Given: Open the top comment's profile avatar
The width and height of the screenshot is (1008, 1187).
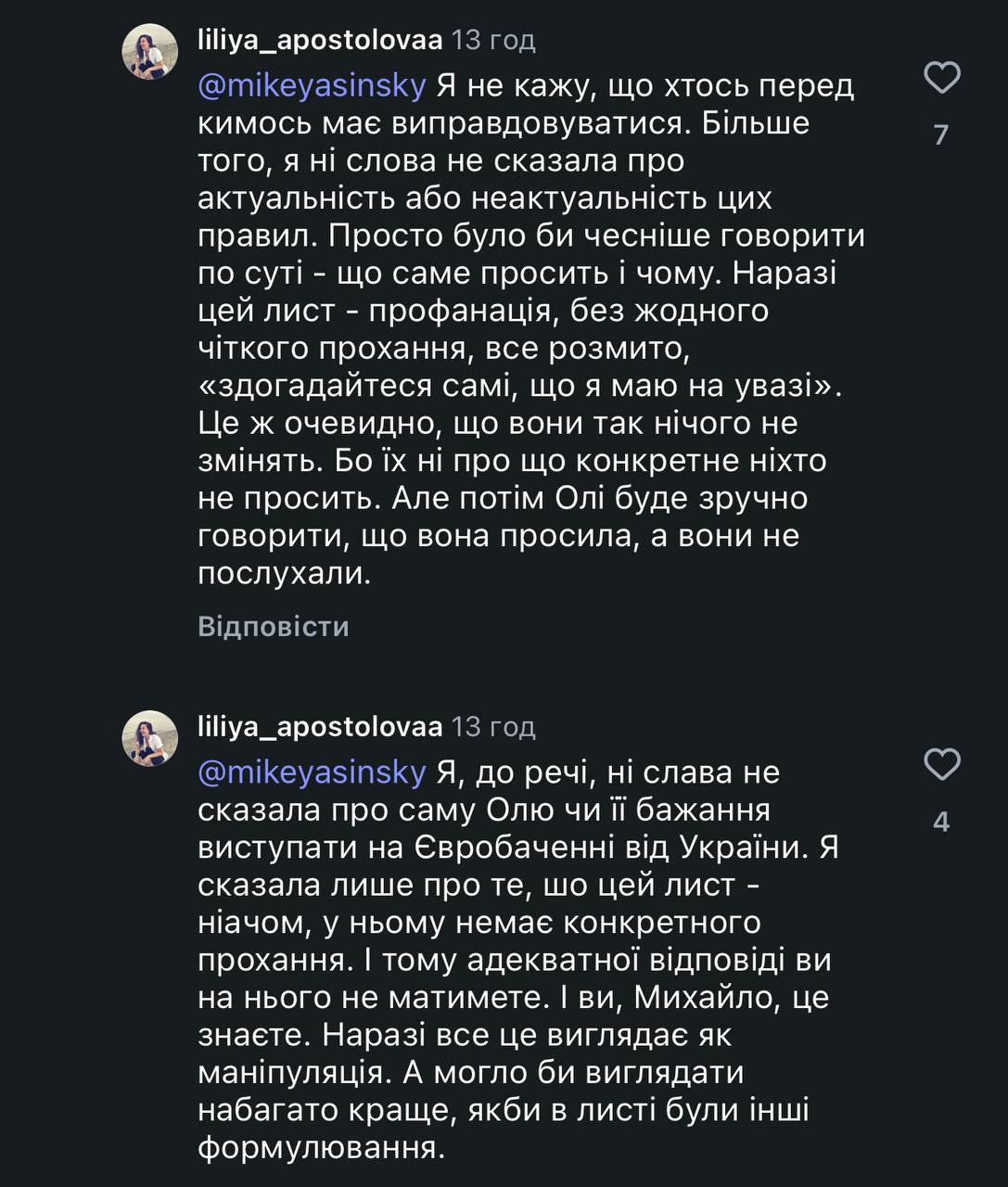Looking at the screenshot, I should click(150, 52).
